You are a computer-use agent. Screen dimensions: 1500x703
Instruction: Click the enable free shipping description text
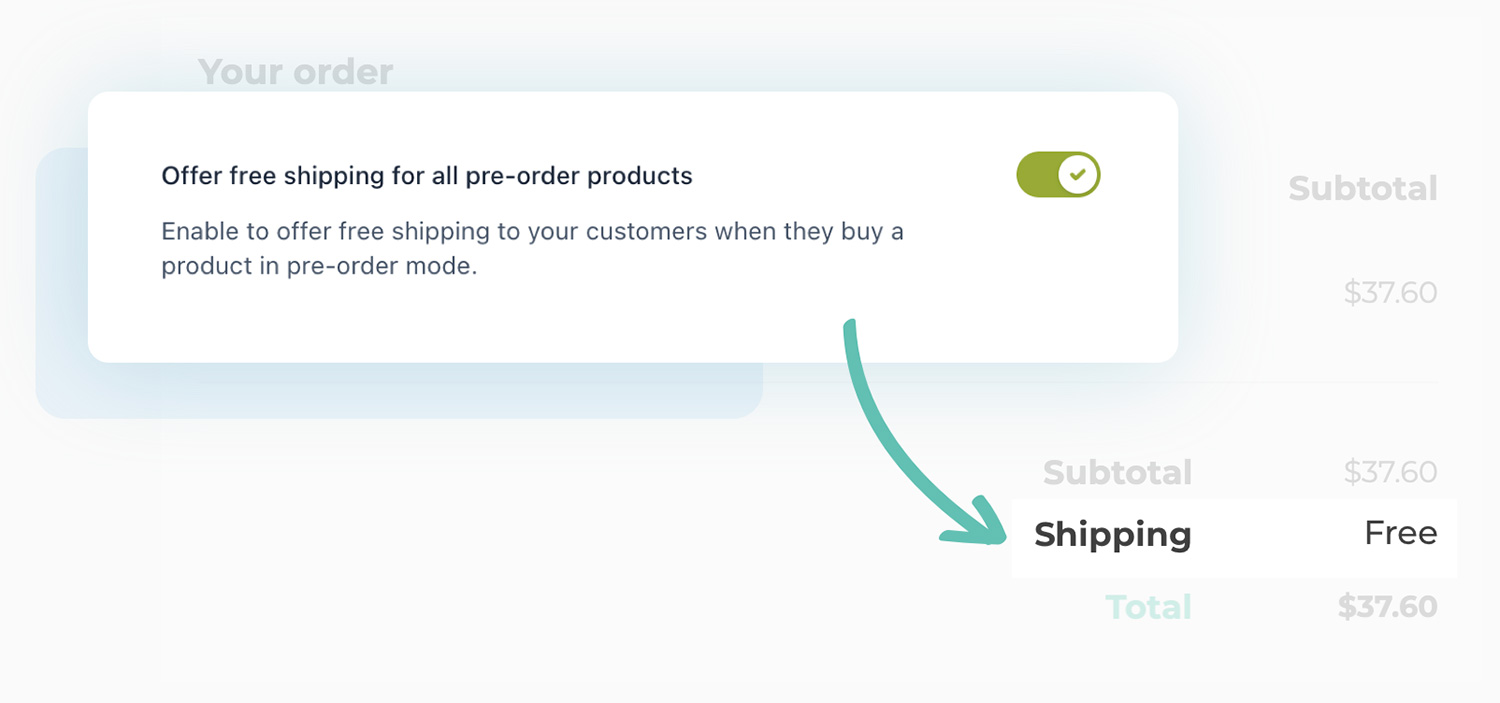coord(532,248)
